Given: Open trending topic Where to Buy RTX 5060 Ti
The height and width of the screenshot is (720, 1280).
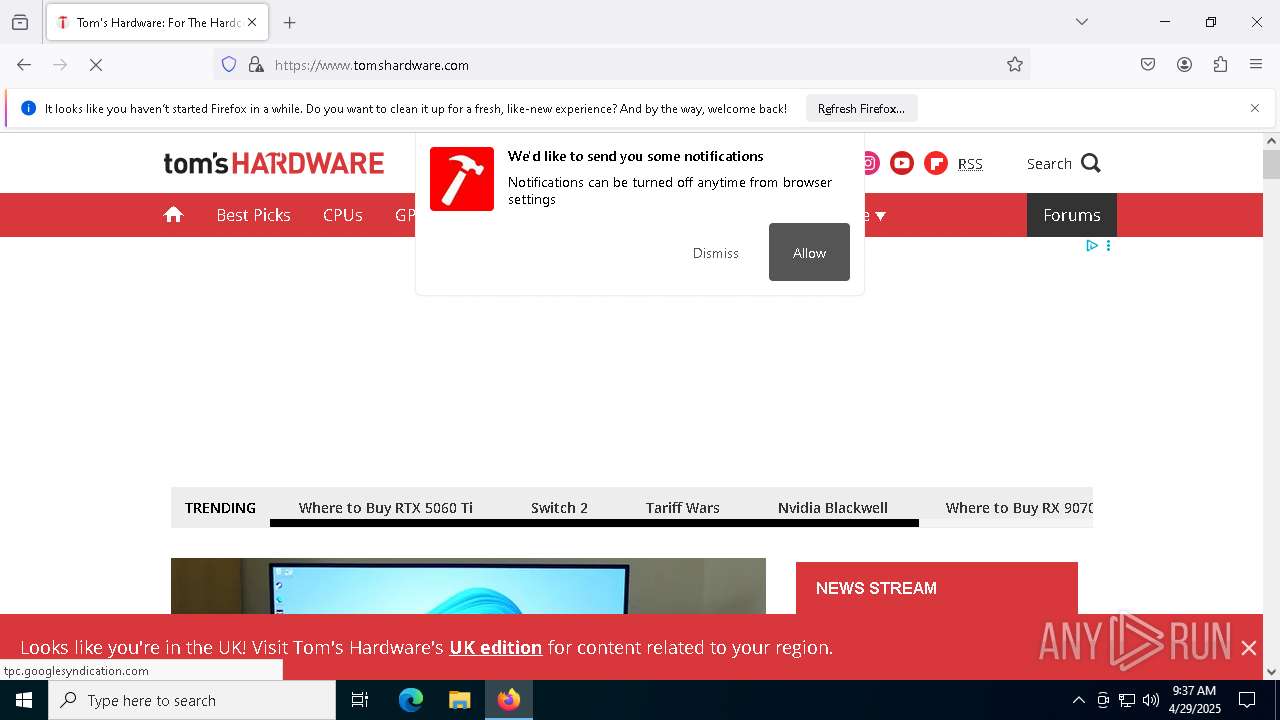Looking at the screenshot, I should 386,508.
